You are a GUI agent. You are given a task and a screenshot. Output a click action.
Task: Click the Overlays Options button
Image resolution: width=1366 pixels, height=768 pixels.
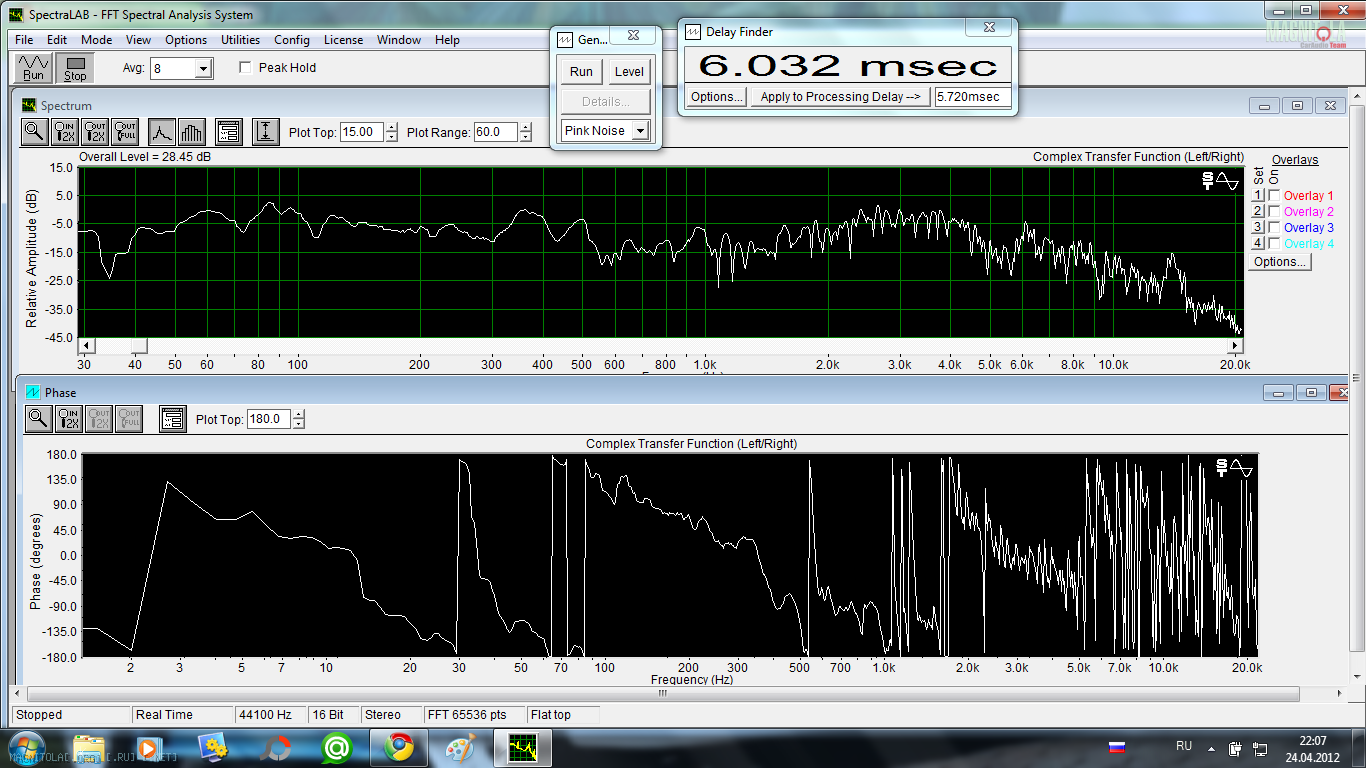[x=1279, y=262]
